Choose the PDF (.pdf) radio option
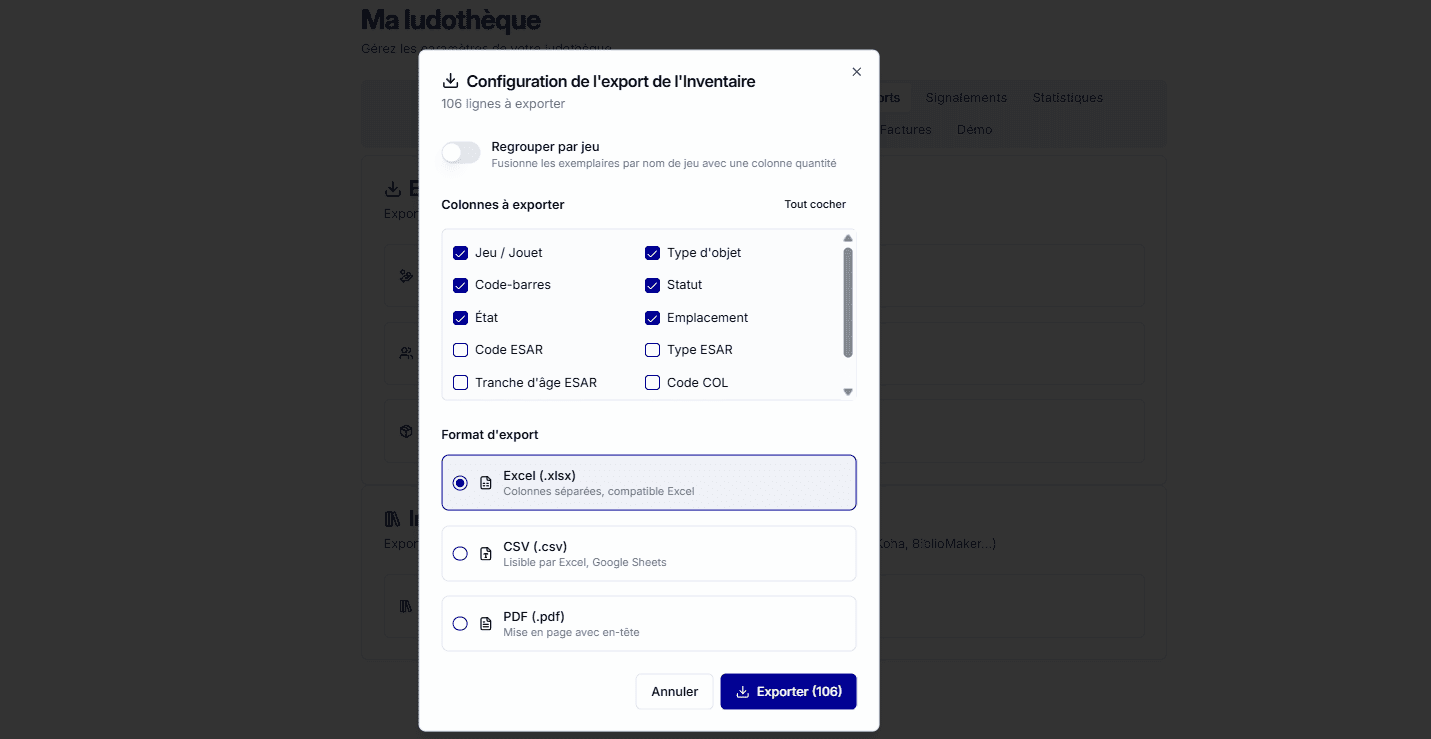Viewport: 1431px width, 739px height. [x=460, y=623]
